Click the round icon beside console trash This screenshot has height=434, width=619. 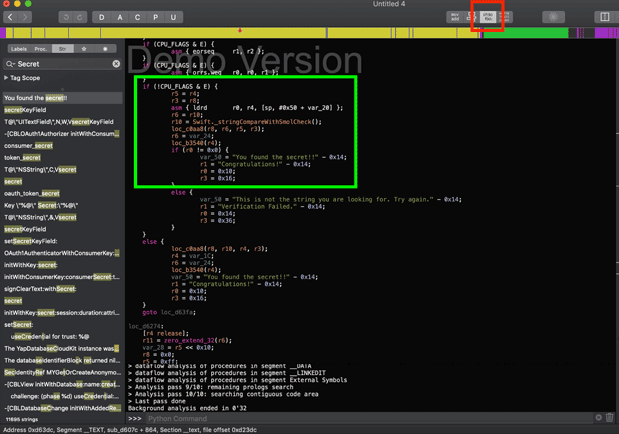point(598,417)
